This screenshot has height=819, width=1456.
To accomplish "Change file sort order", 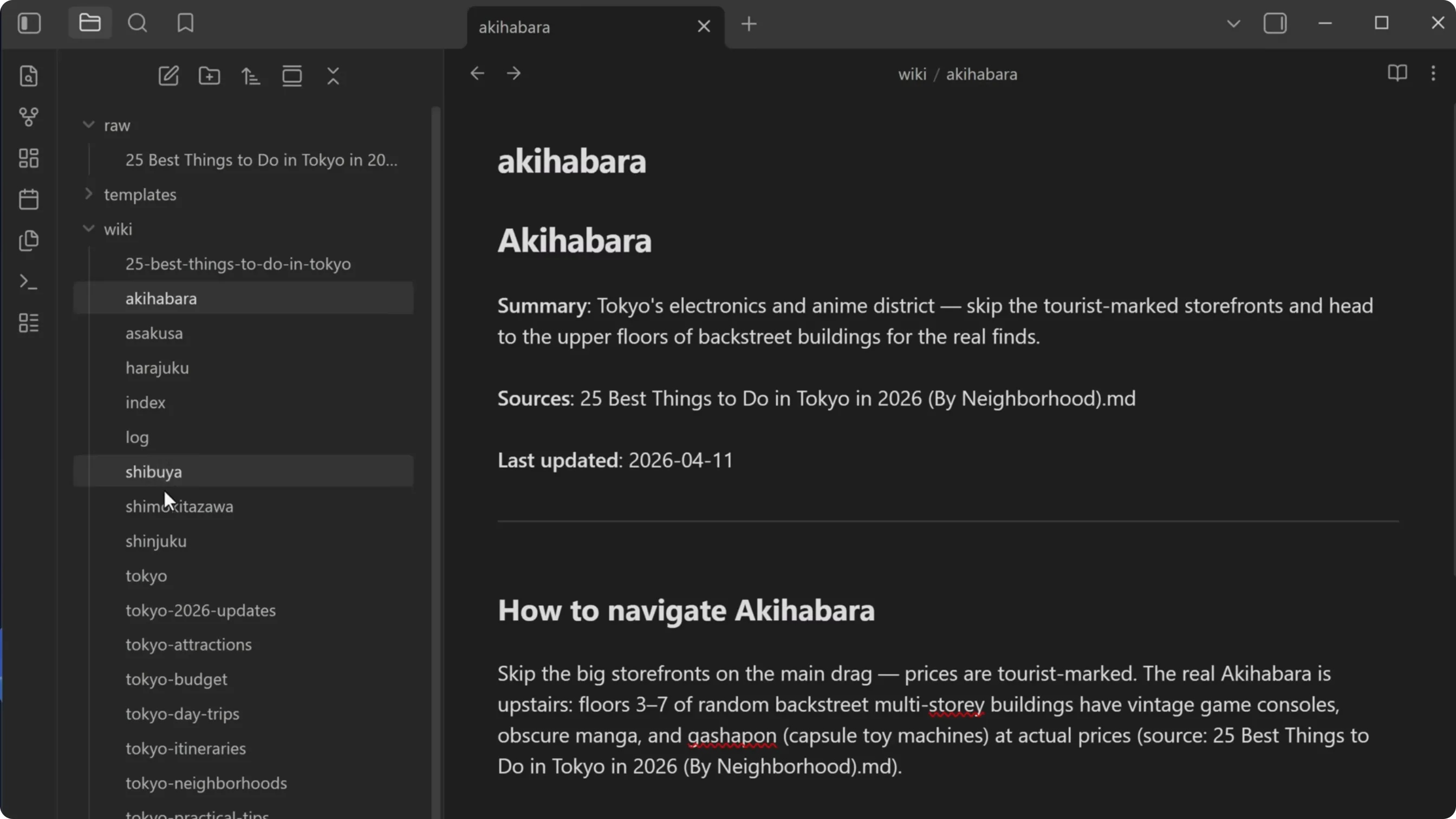I will (x=251, y=76).
